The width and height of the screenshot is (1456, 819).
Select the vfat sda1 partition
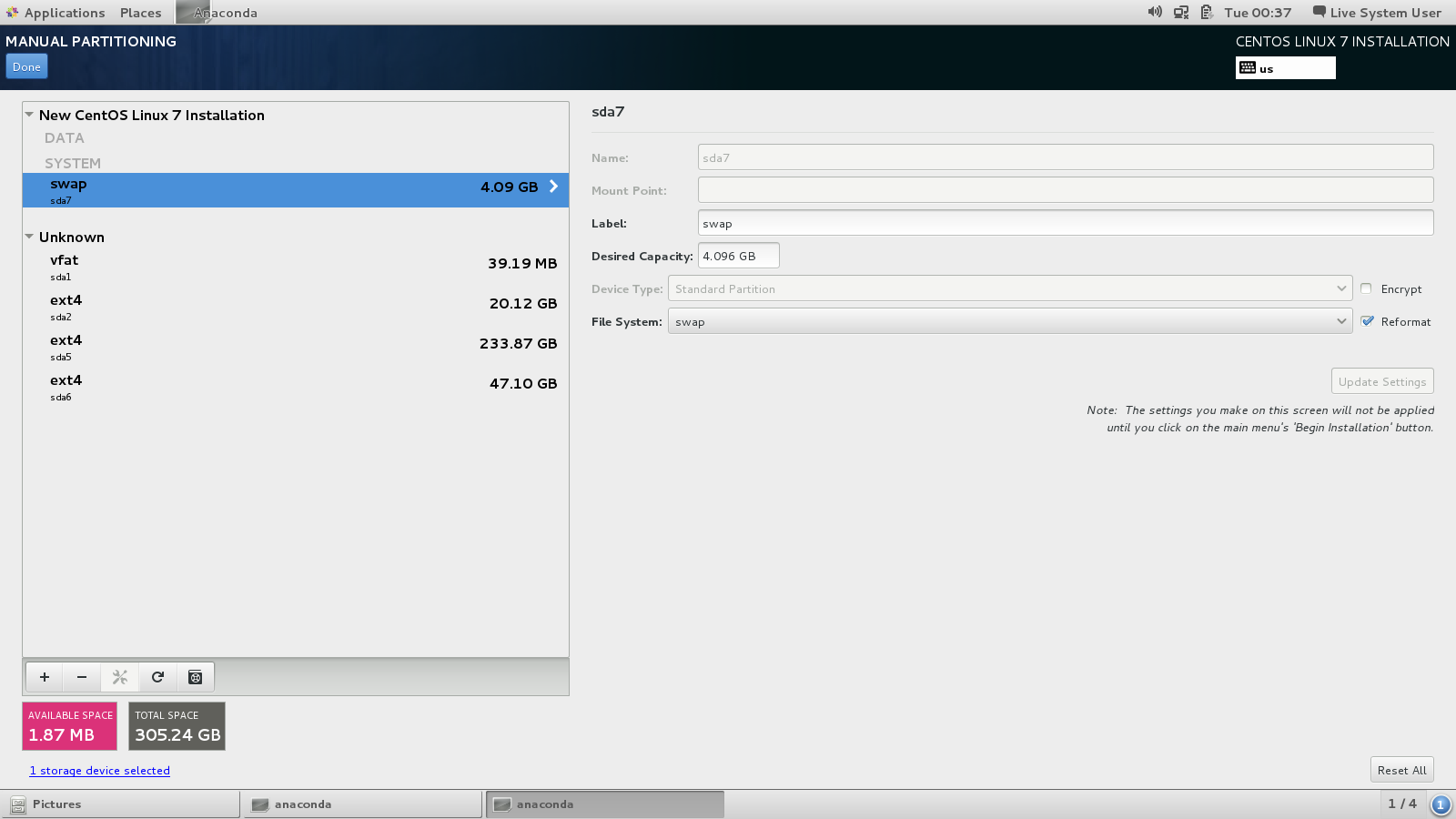296,267
